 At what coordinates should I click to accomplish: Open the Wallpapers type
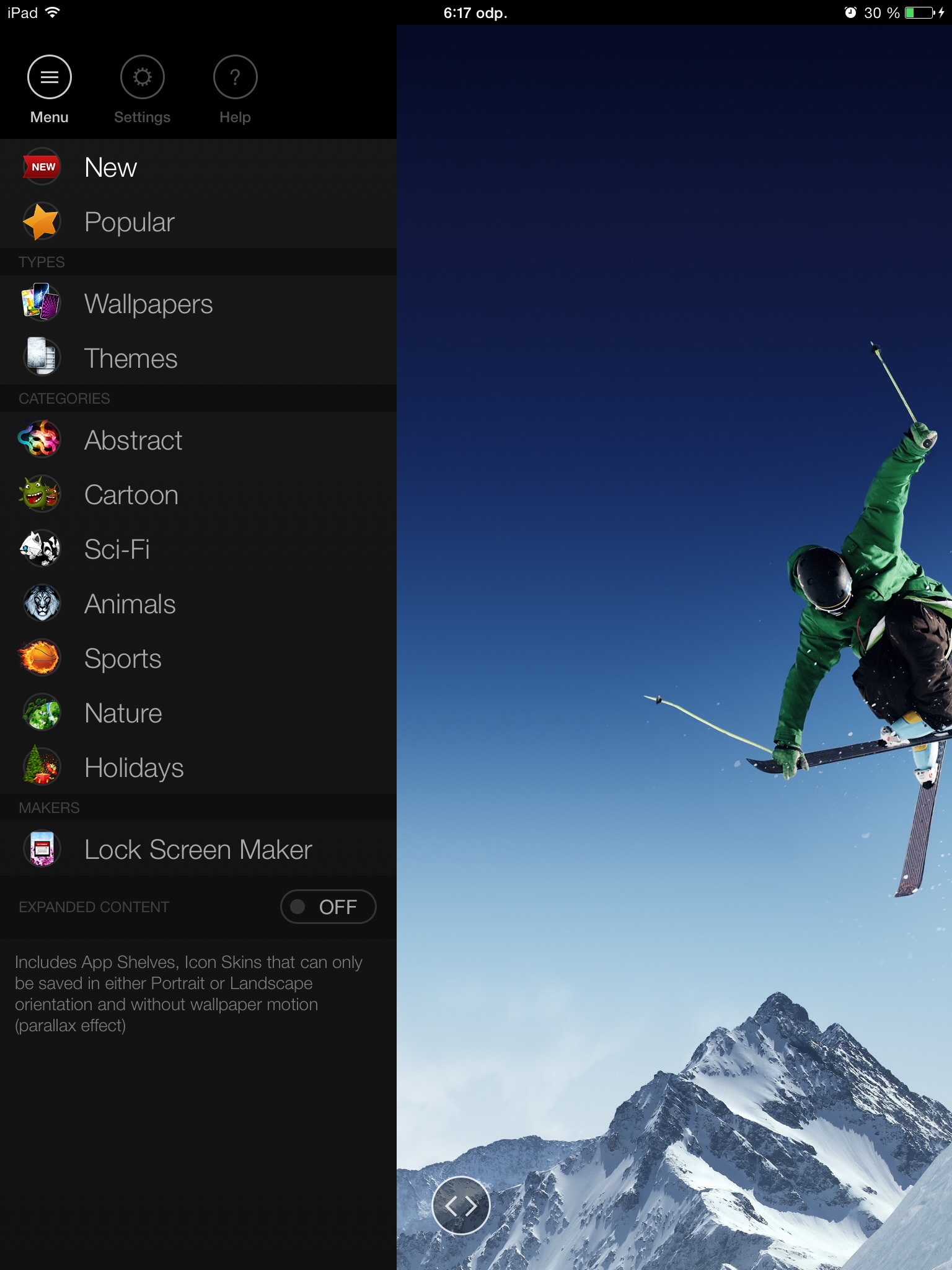pyautogui.click(x=149, y=304)
